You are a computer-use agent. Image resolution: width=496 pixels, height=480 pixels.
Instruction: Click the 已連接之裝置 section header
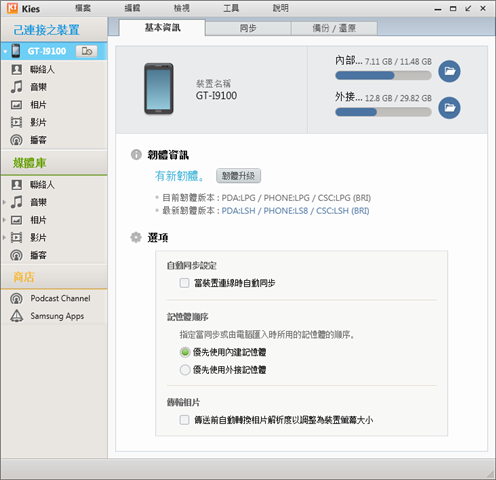coord(46,30)
